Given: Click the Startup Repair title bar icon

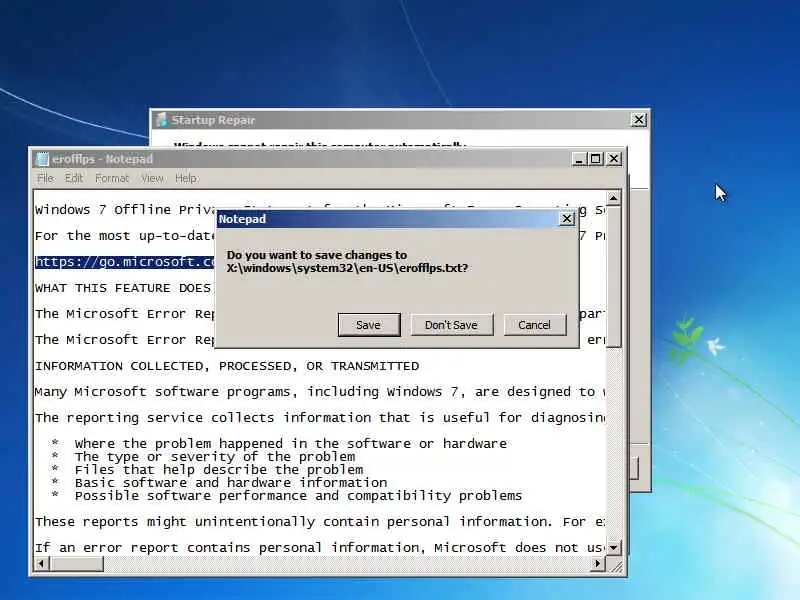Looking at the screenshot, I should pos(162,120).
